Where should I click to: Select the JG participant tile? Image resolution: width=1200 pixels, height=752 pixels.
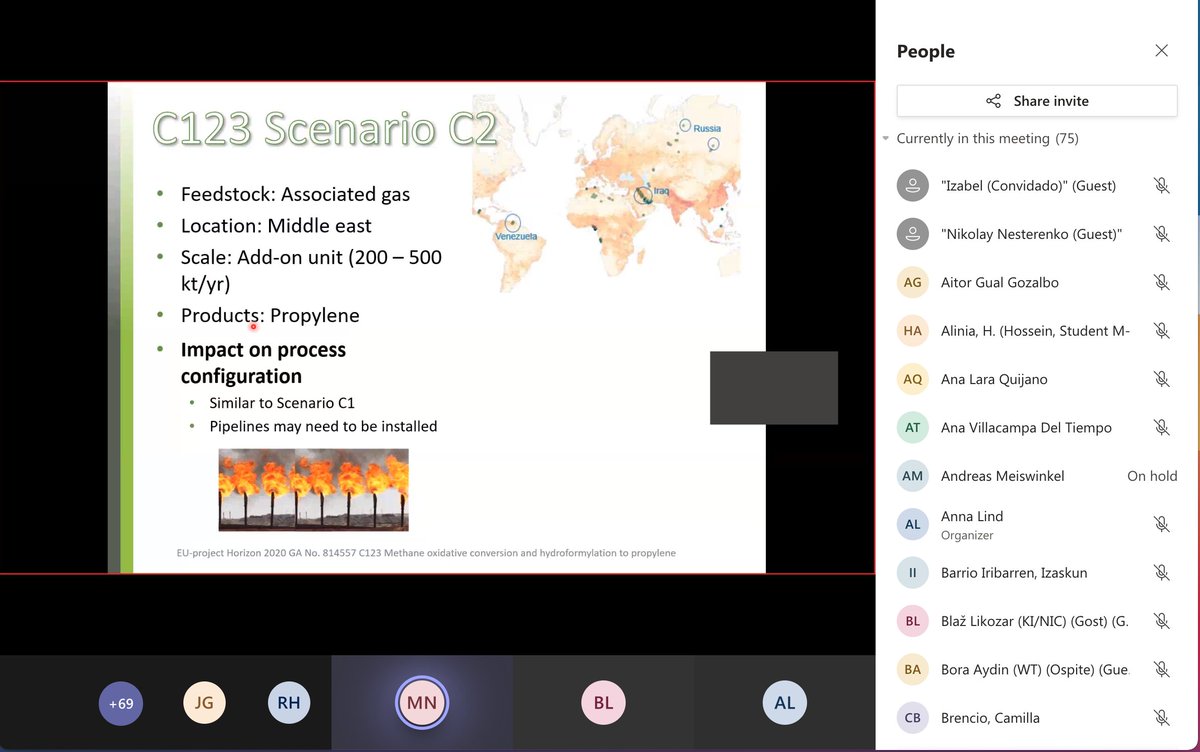(x=204, y=703)
